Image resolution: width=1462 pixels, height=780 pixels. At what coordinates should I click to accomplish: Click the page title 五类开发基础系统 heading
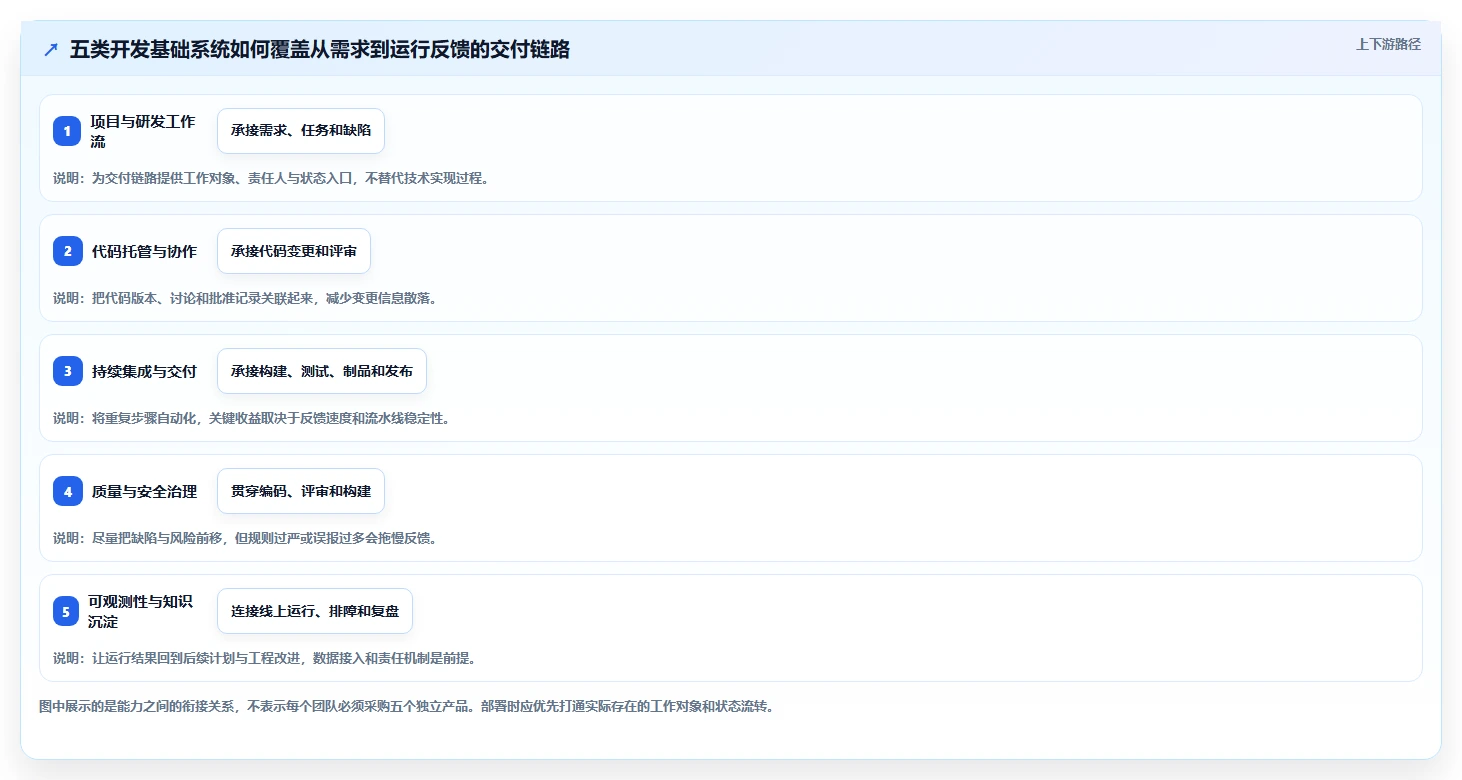coord(320,50)
